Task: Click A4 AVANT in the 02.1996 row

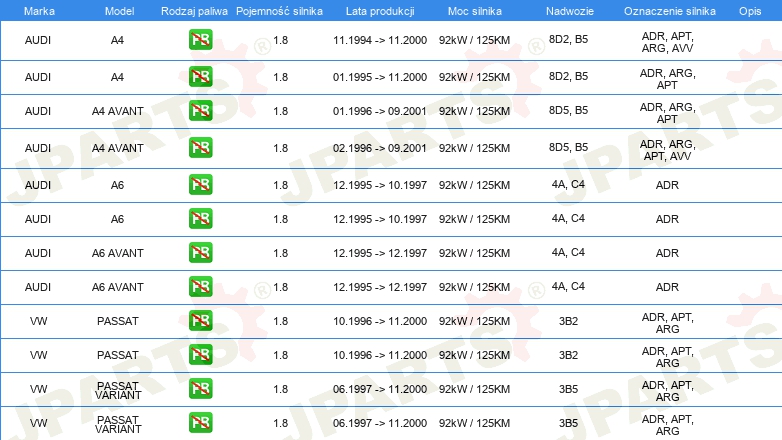Action: [118, 148]
